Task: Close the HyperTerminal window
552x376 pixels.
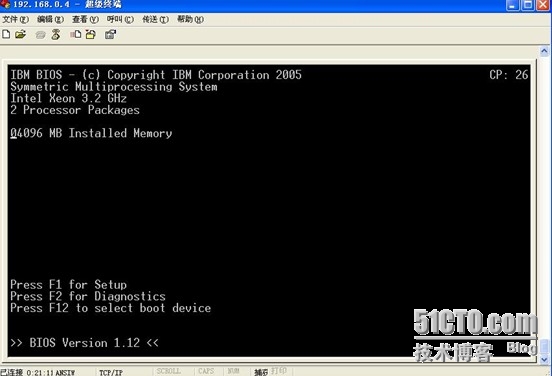Action: click(x=544, y=5)
